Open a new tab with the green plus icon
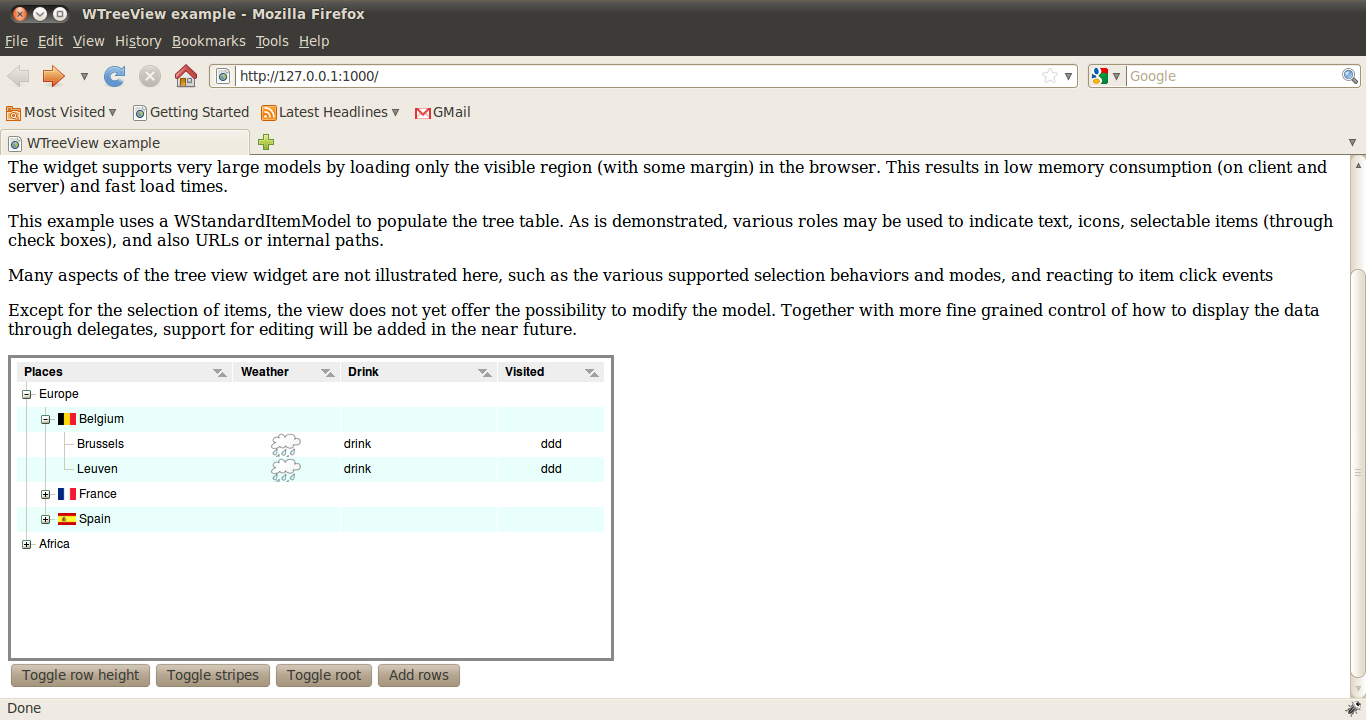Viewport: 1366px width, 720px height. pos(265,142)
